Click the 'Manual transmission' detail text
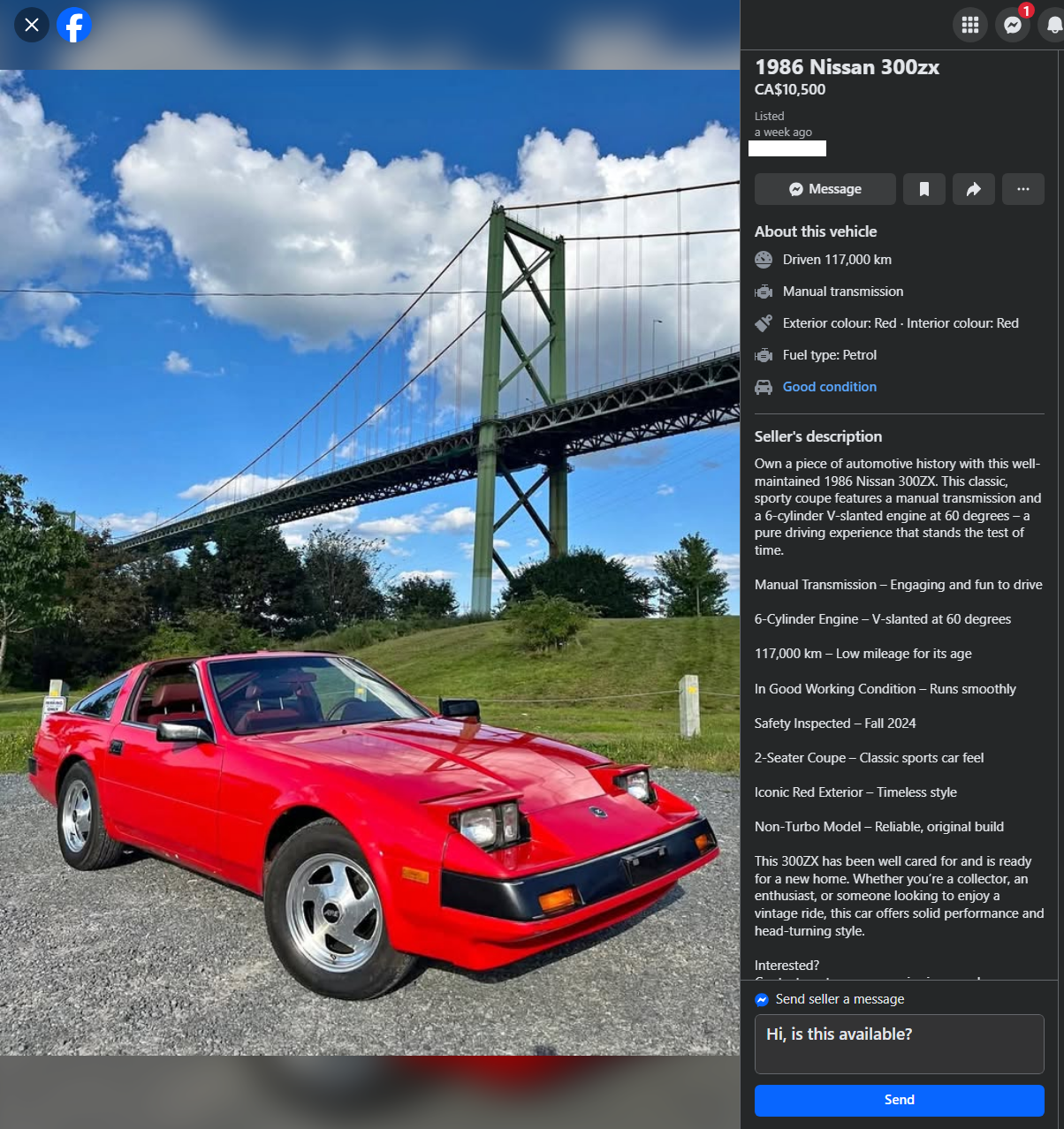The height and width of the screenshot is (1129, 1064). click(843, 292)
